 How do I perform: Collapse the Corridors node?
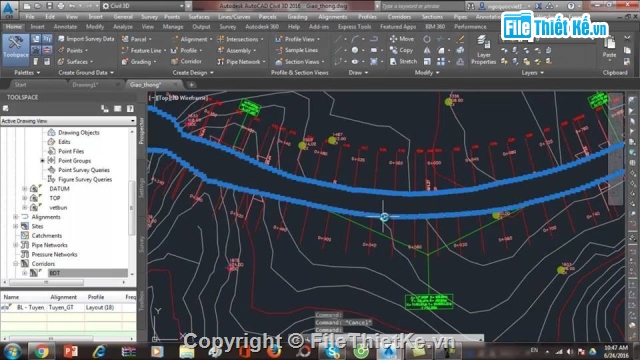point(16,264)
